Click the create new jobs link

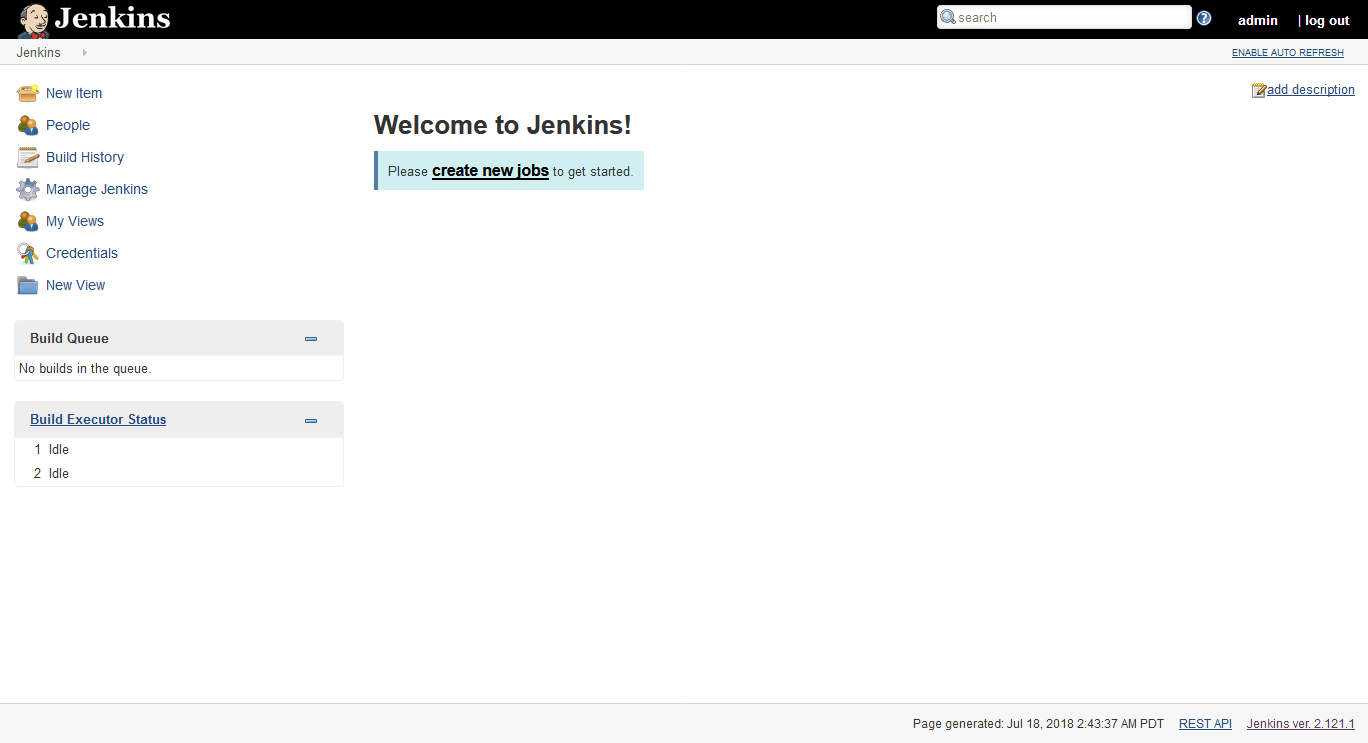[x=490, y=171]
